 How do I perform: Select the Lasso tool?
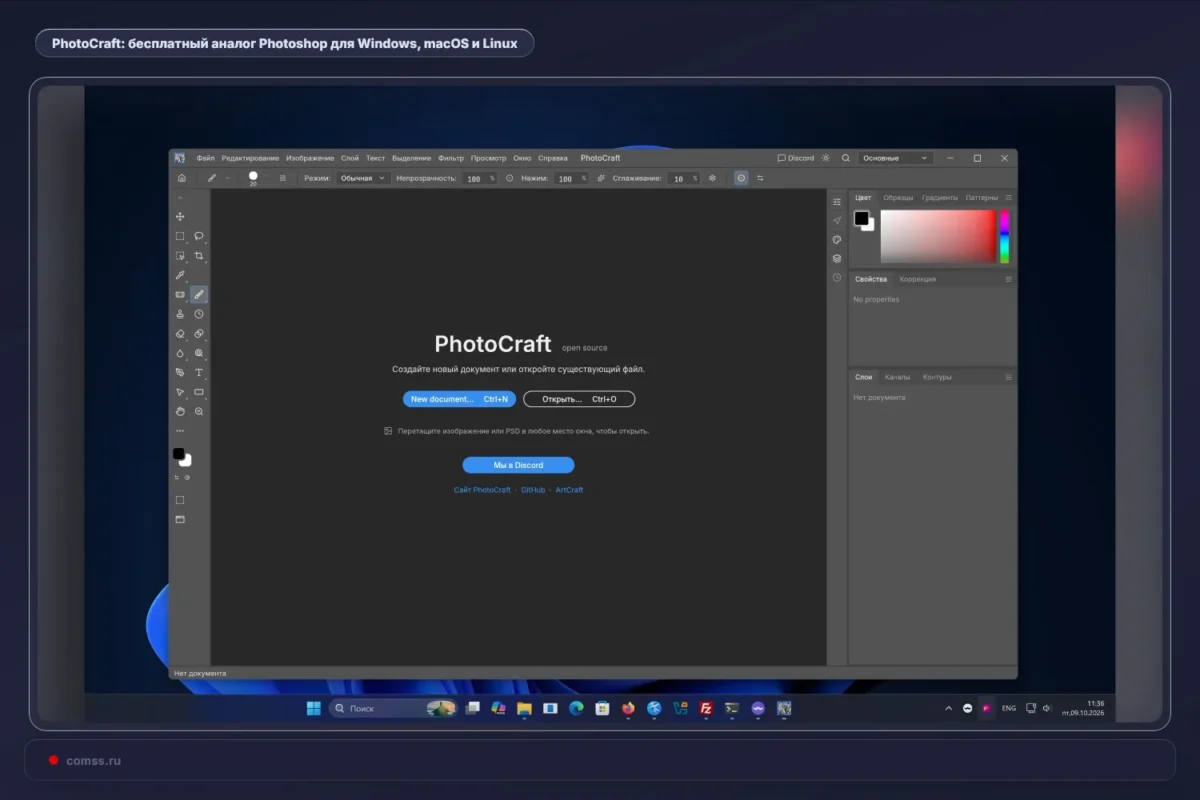(x=199, y=236)
